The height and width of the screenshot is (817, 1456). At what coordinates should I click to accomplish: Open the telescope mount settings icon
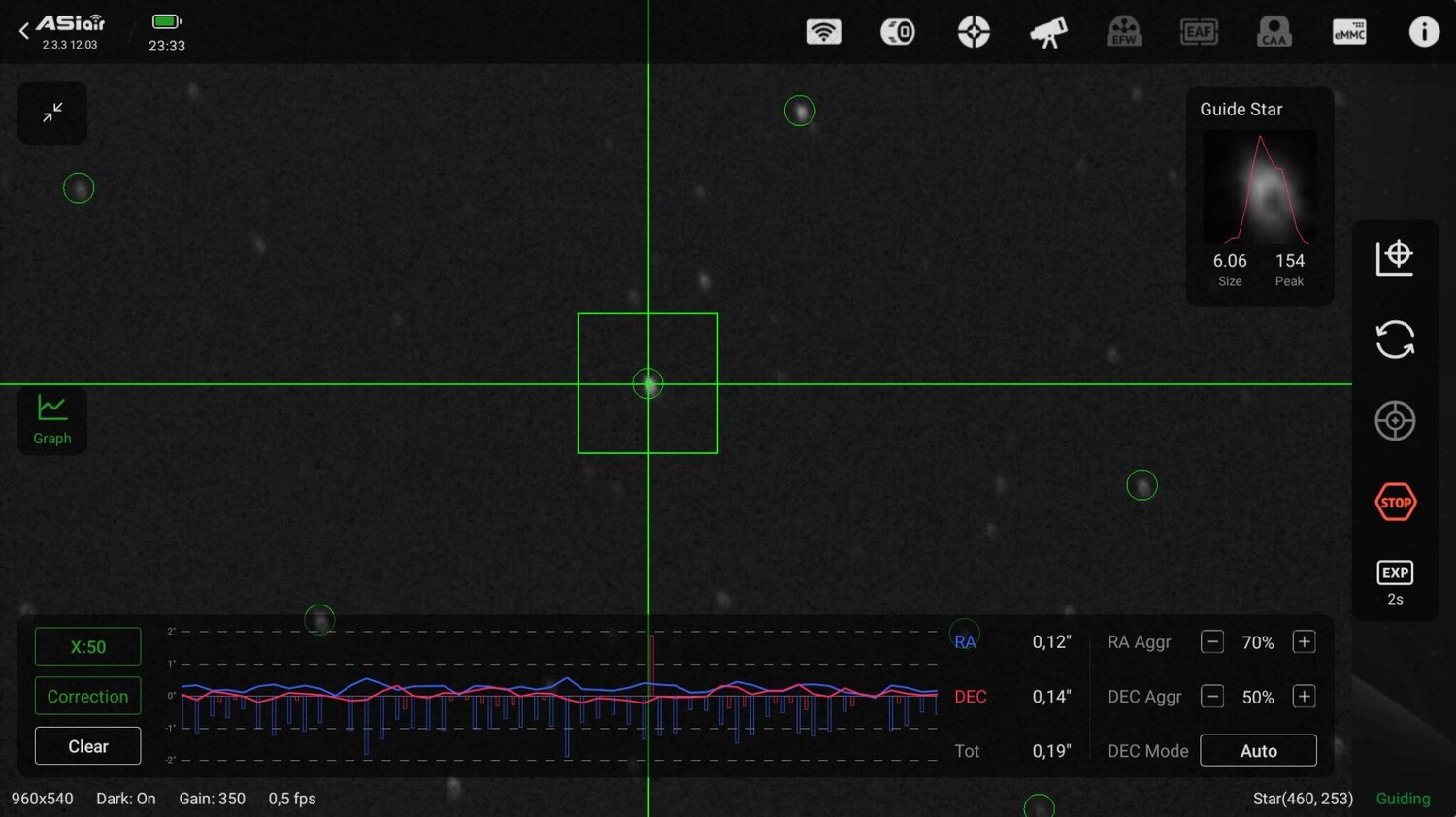pyautogui.click(x=1048, y=32)
